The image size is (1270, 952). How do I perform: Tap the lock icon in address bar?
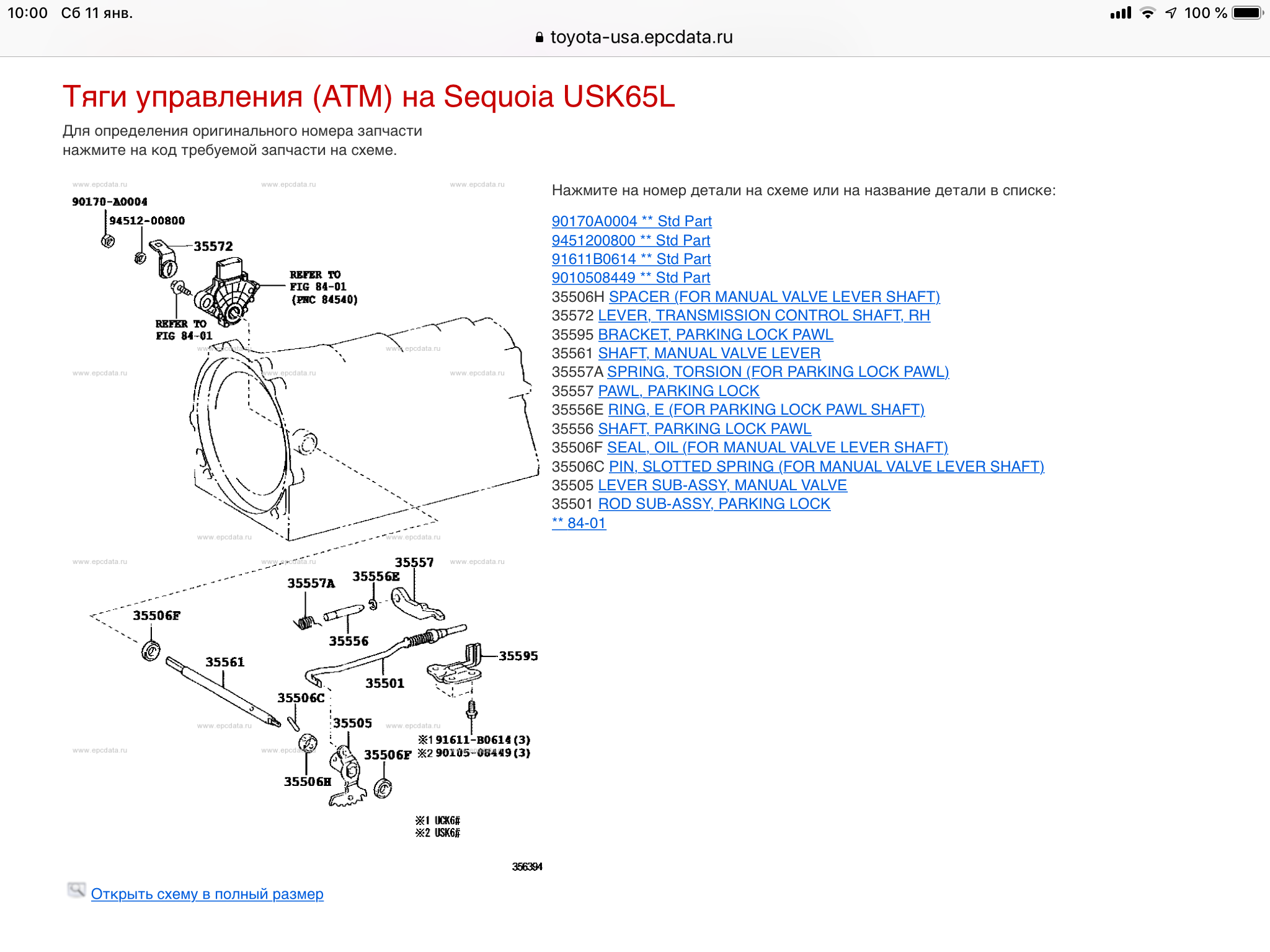539,38
